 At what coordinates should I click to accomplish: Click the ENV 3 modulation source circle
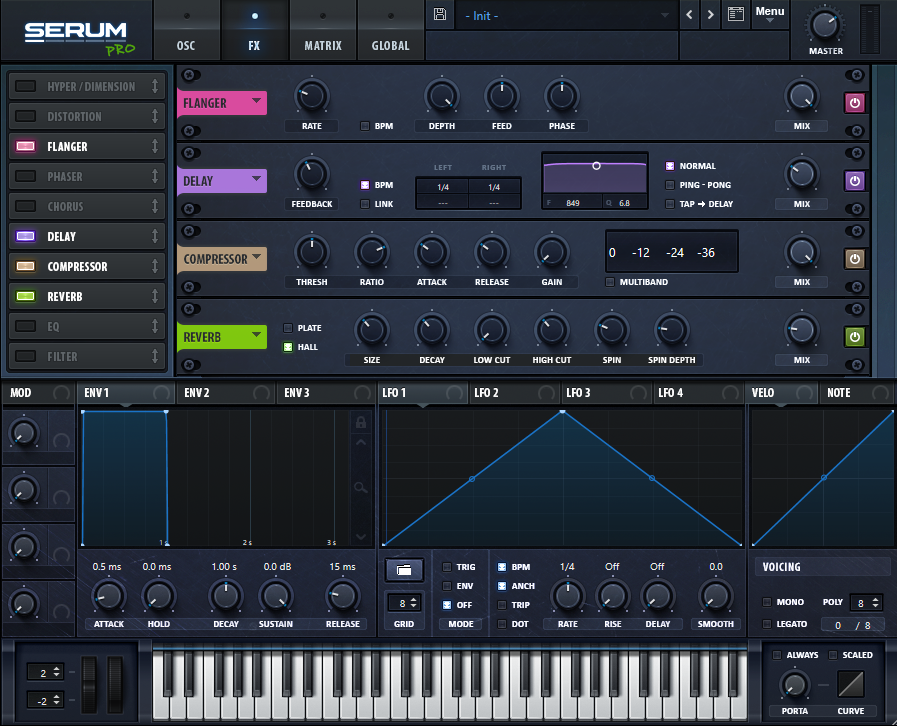[x=362, y=393]
